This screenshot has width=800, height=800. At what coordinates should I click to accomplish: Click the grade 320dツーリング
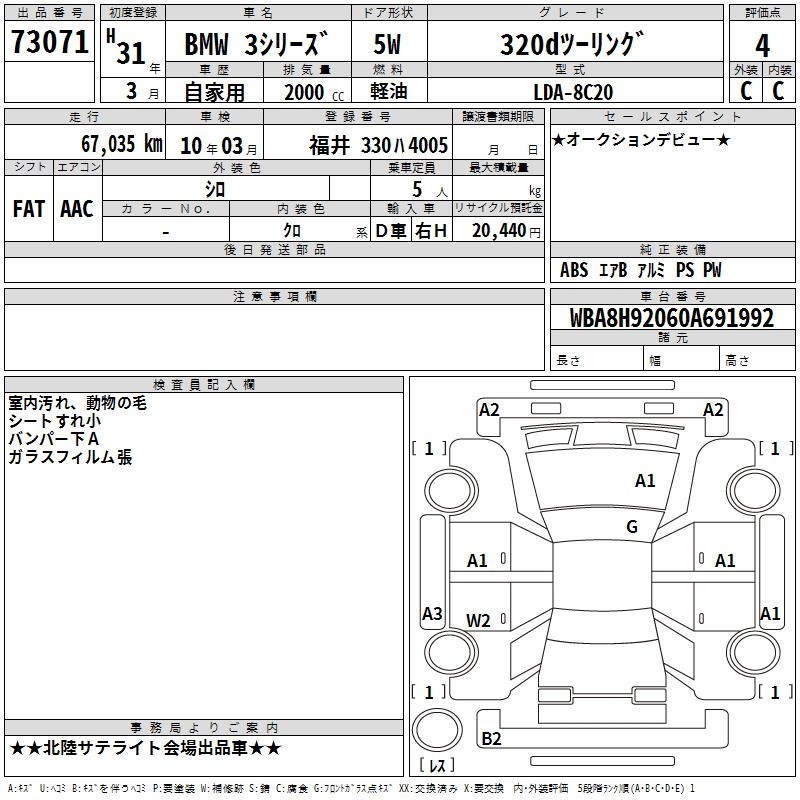[x=572, y=44]
